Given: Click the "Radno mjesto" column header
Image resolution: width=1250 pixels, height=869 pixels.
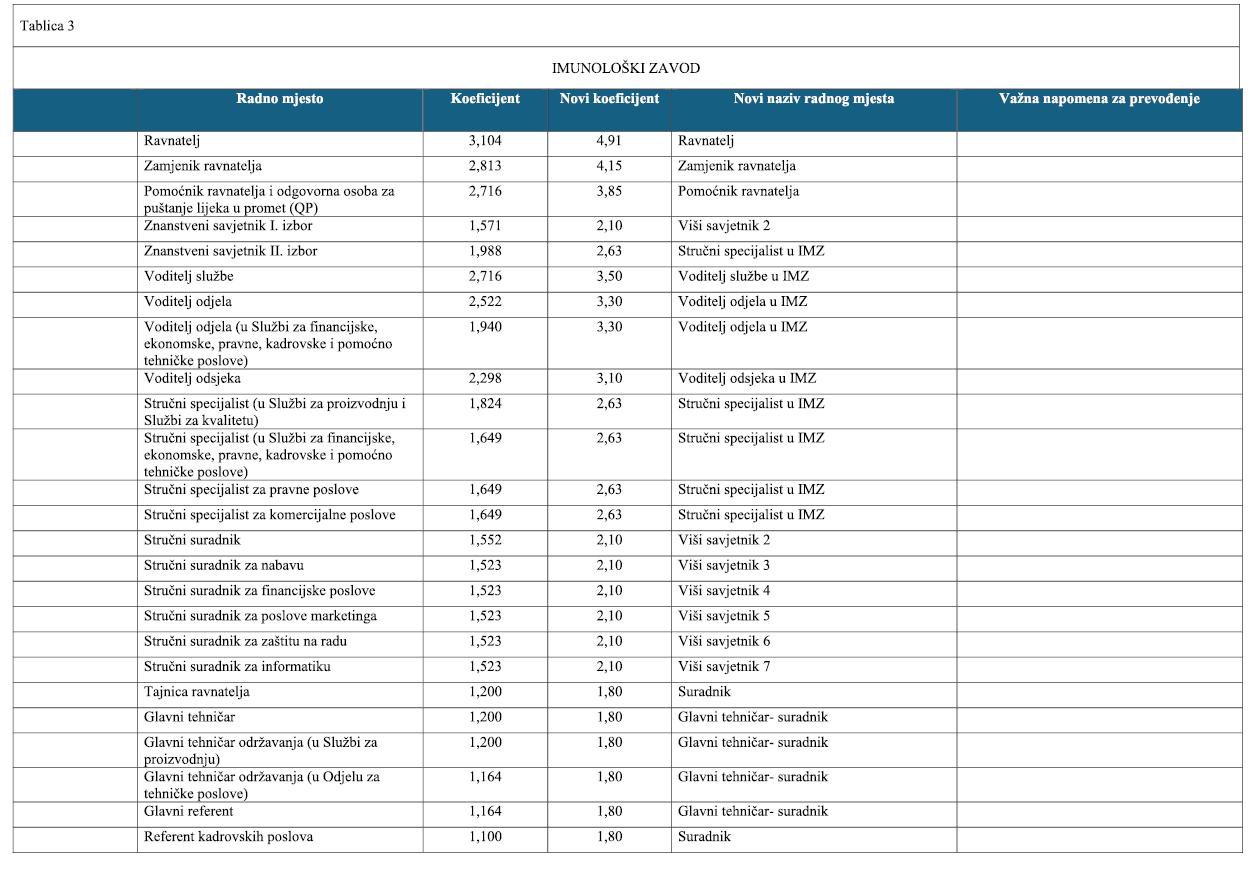Looking at the screenshot, I should [280, 99].
